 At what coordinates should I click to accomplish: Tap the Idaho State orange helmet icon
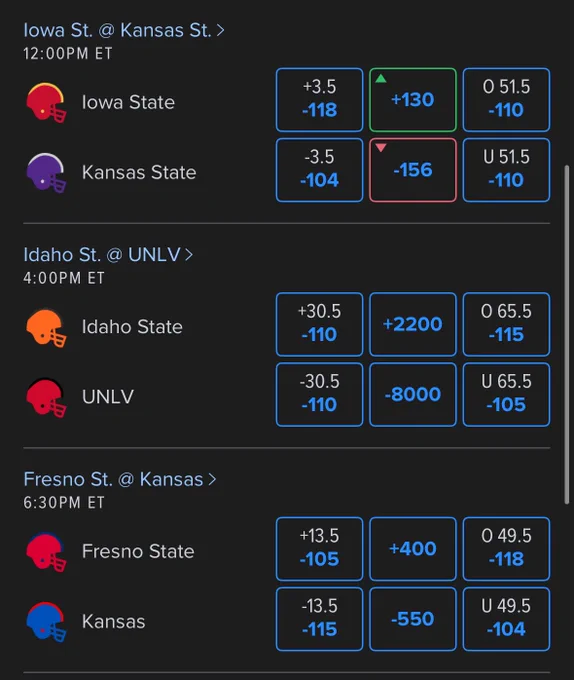(46, 327)
